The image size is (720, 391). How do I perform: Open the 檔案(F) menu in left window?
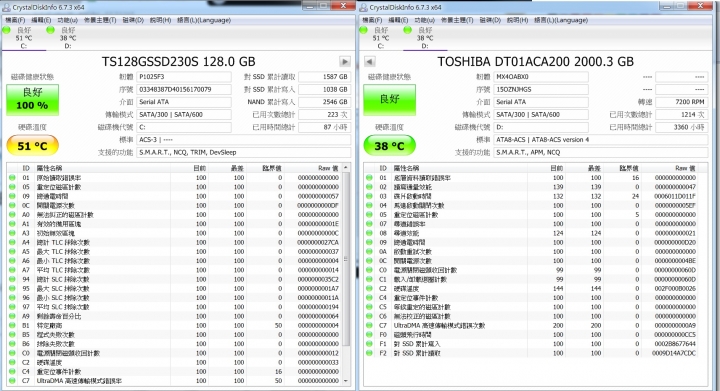(15, 20)
